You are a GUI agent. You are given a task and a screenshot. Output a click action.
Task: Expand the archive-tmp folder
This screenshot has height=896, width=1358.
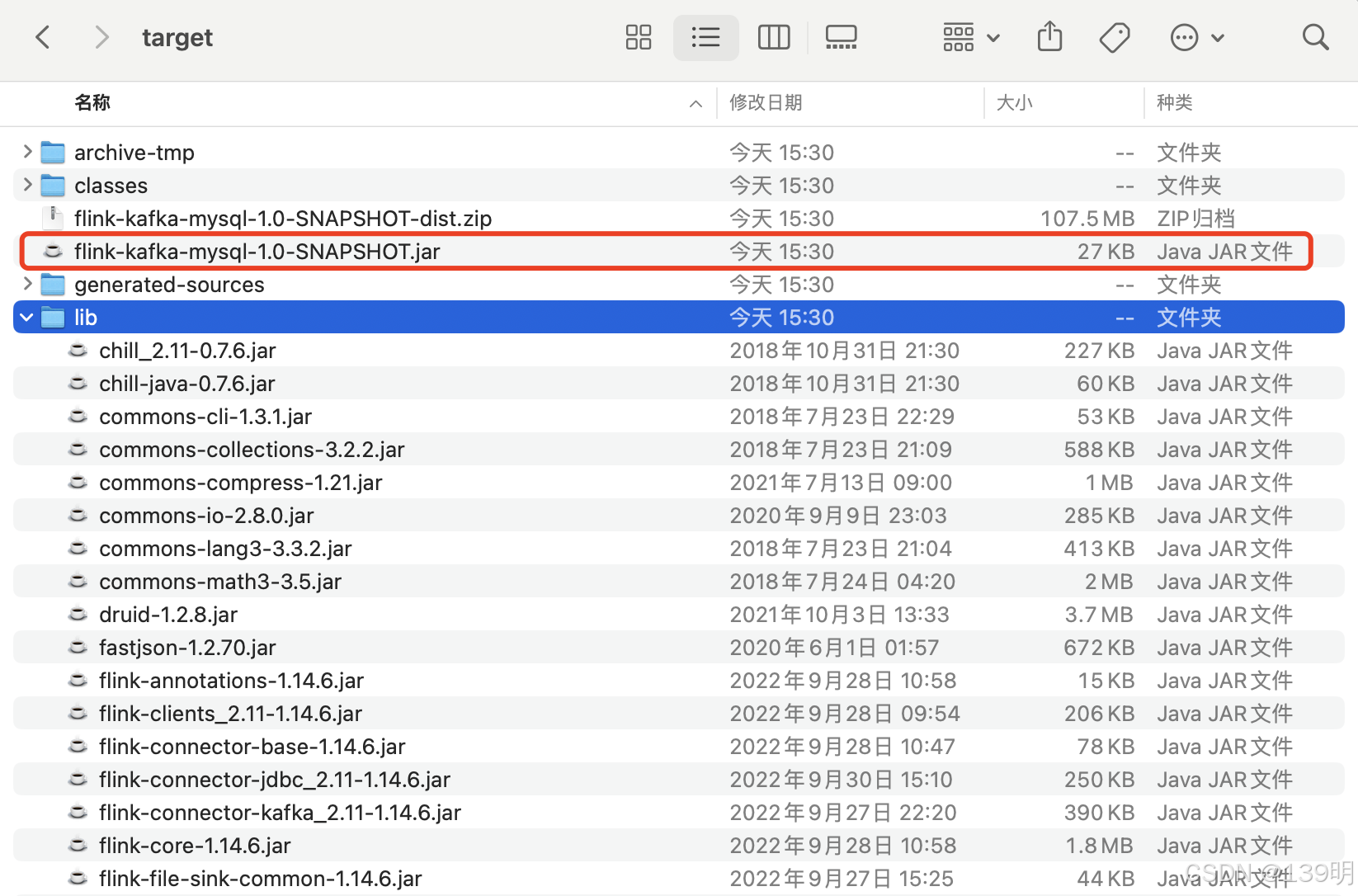click(26, 152)
